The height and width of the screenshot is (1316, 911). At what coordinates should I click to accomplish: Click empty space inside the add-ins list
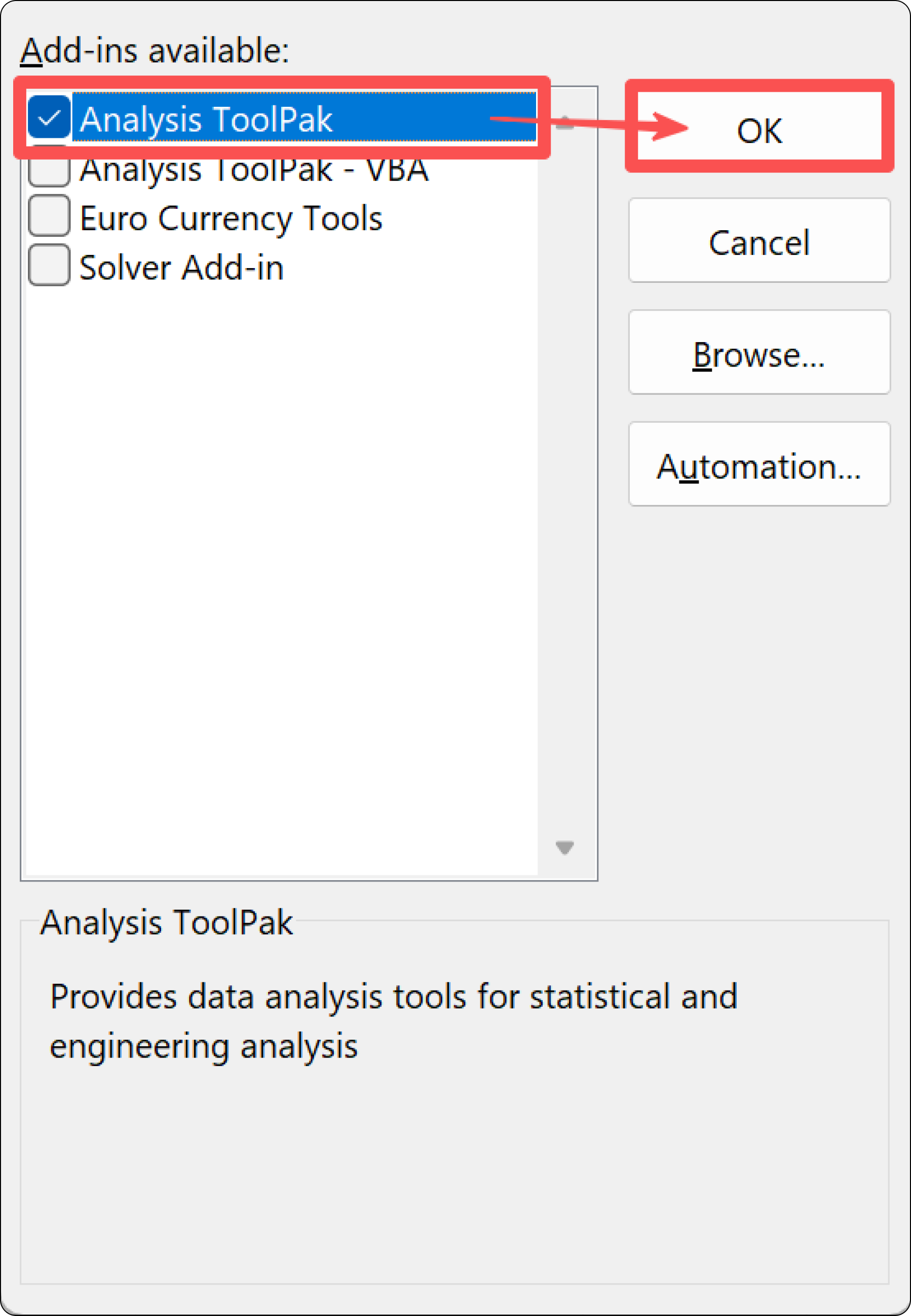pos(280,571)
